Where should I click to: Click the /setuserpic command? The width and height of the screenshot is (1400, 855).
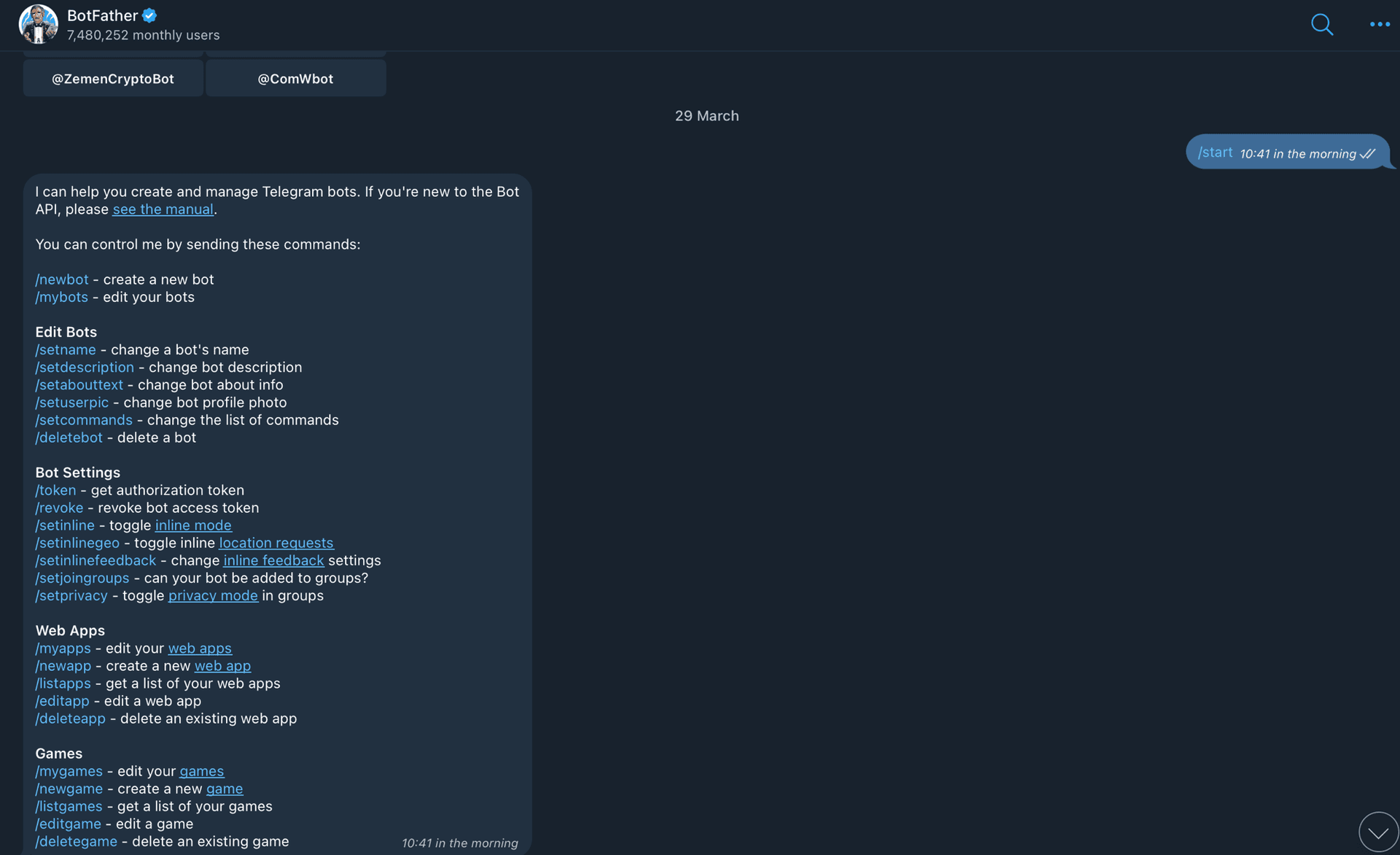[x=72, y=402]
